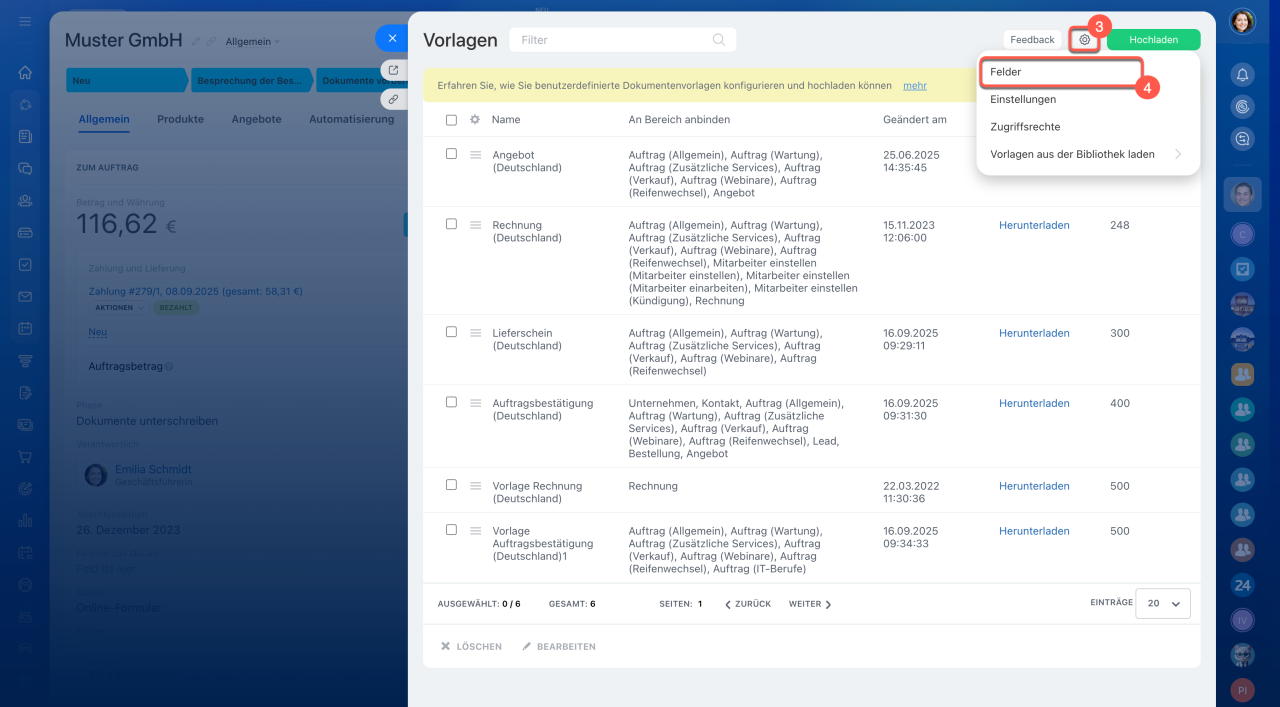Click the magnifier icon in the Filter field
Viewport: 1280px width, 707px height.
pyautogui.click(x=718, y=40)
